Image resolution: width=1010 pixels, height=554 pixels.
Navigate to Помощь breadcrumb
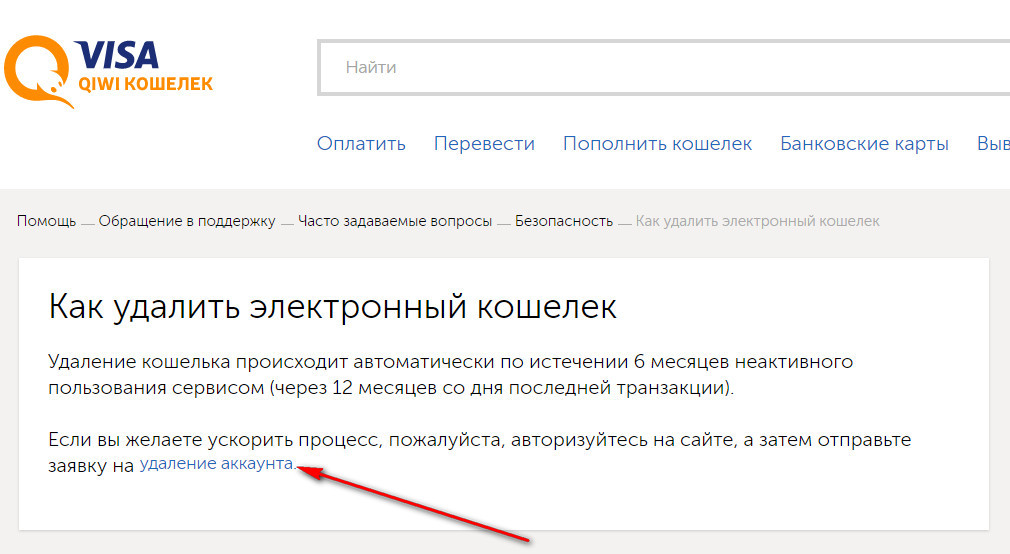coord(46,221)
